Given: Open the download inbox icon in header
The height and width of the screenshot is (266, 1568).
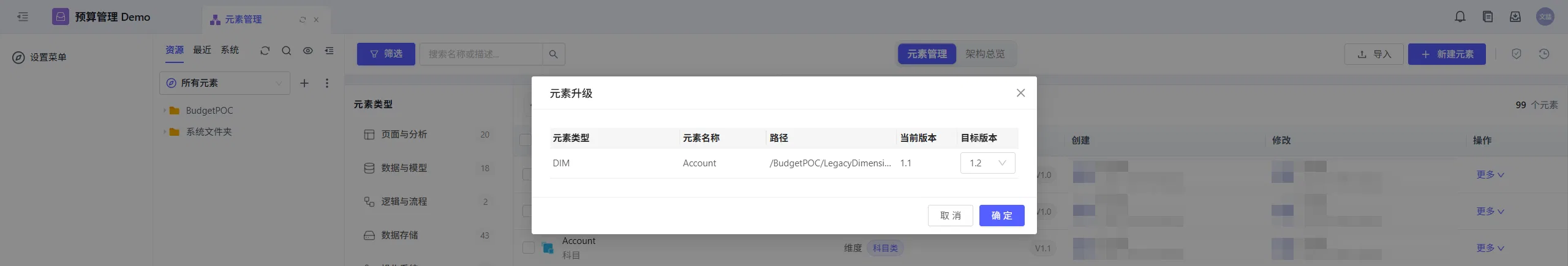Looking at the screenshot, I should 1515,17.
